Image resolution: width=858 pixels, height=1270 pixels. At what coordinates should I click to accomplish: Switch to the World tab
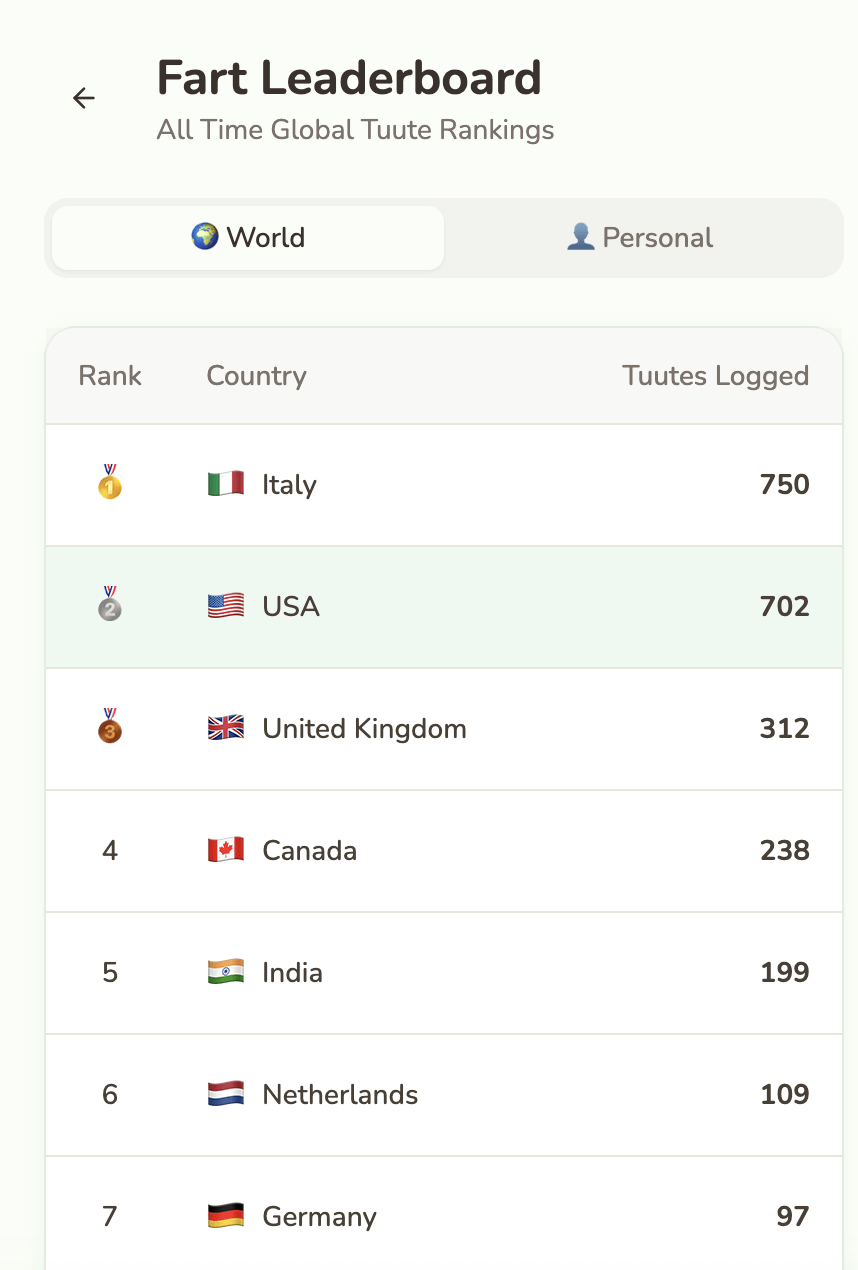coord(248,238)
